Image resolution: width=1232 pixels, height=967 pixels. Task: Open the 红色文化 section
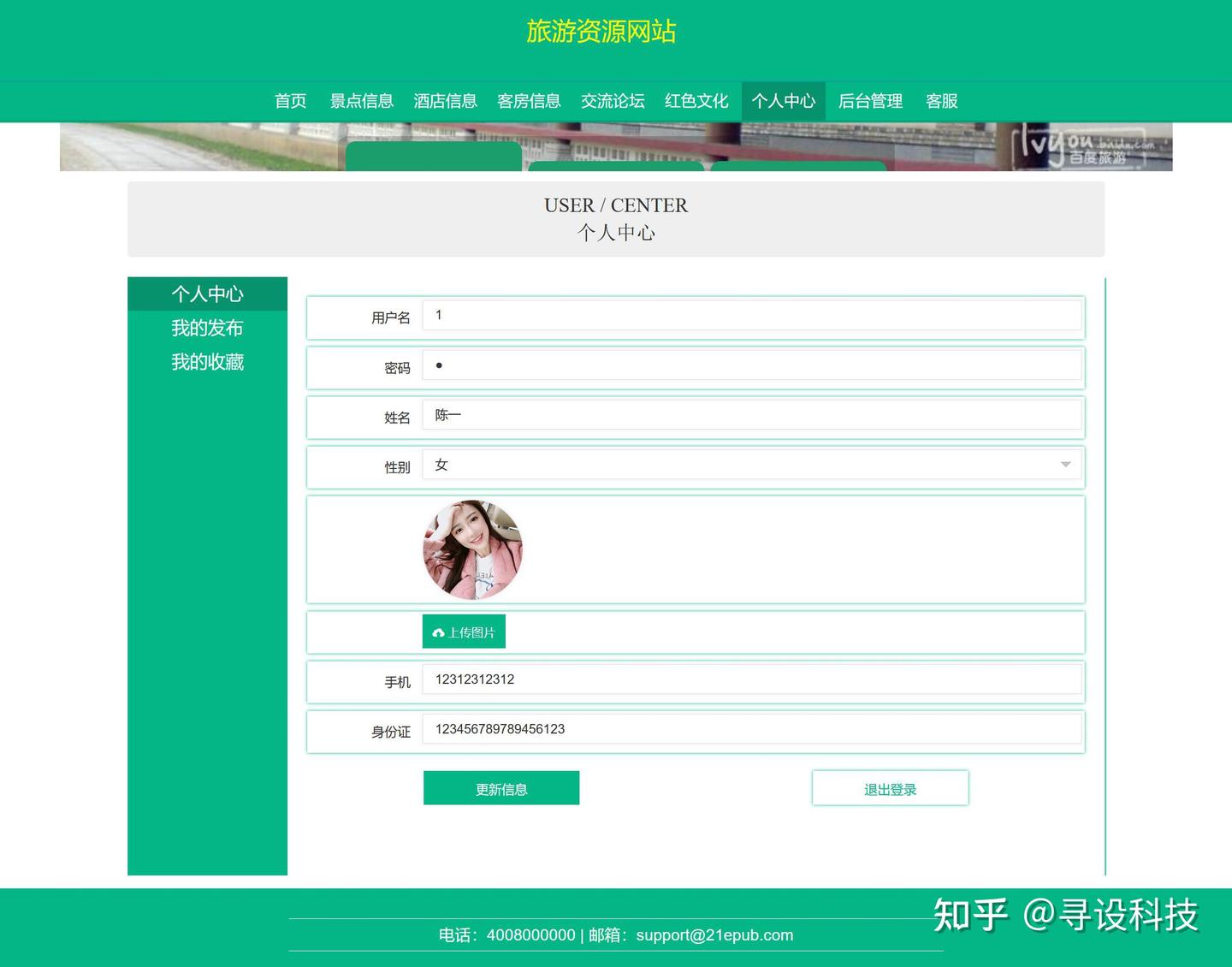696,101
